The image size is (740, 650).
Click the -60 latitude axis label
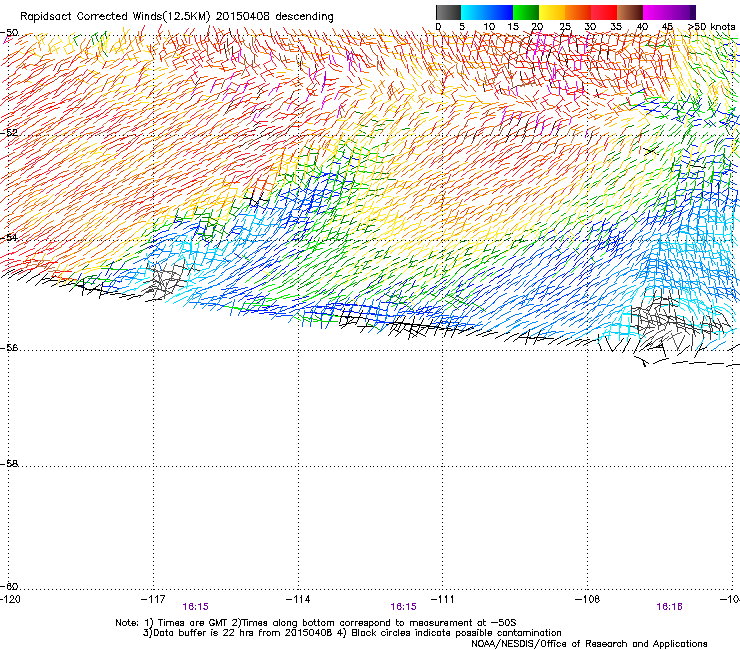tap(9, 586)
